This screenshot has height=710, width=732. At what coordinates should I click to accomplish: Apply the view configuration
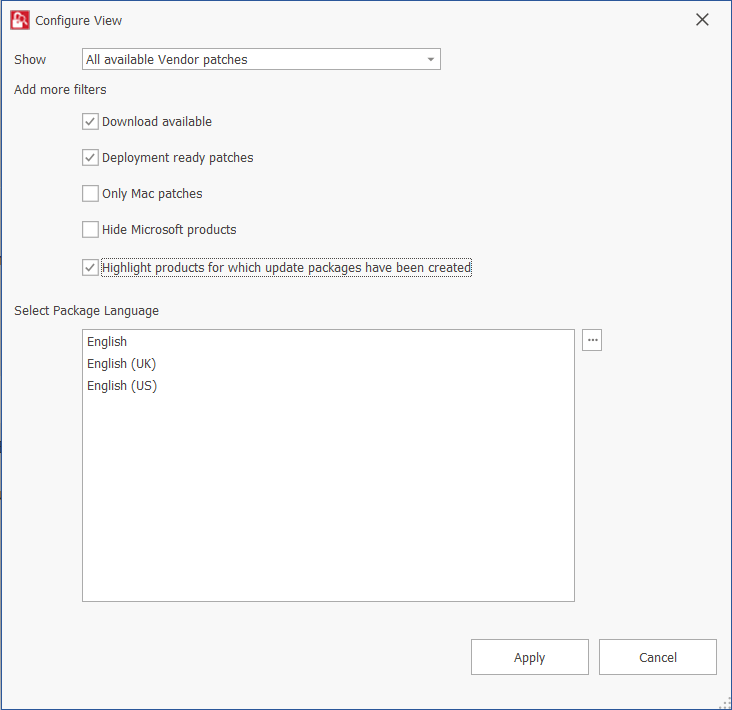pyautogui.click(x=529, y=657)
